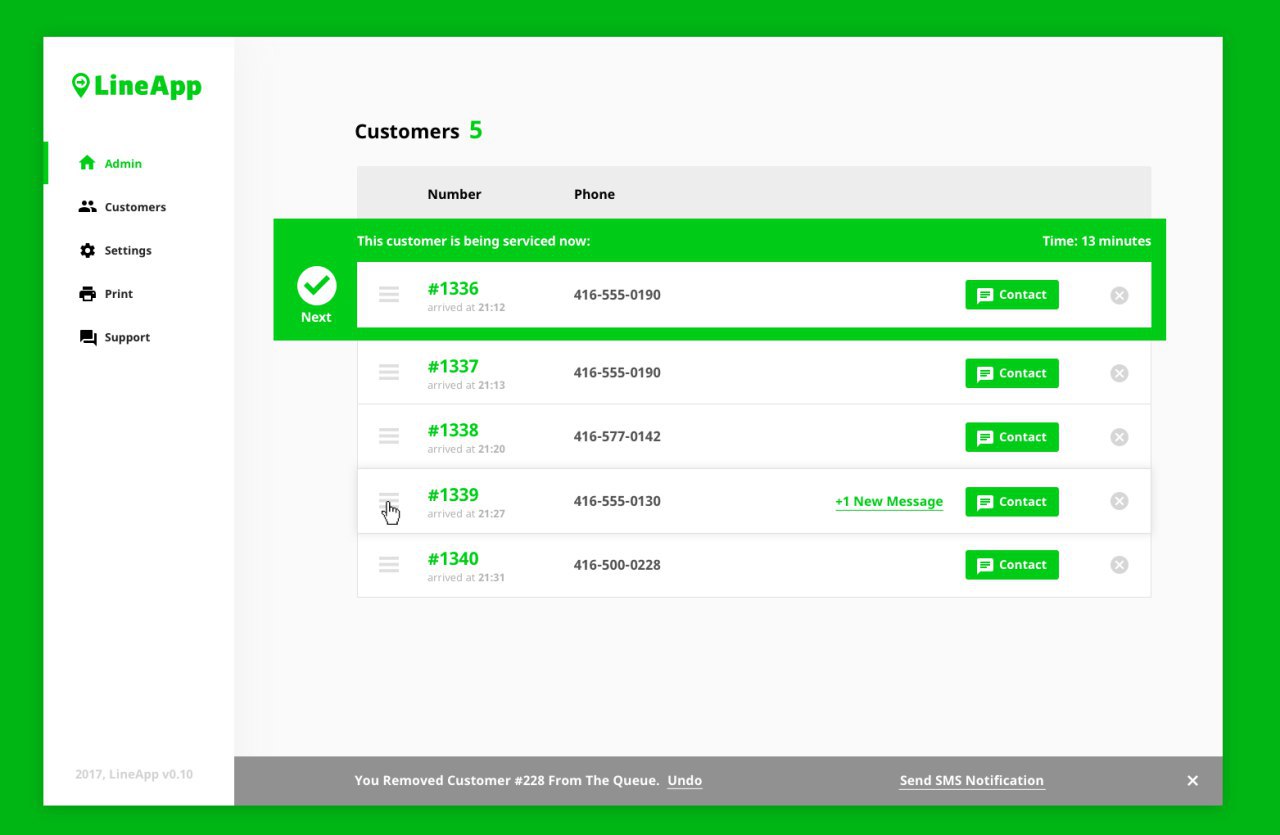
Task: Open Settings from sidebar
Action: [x=115, y=250]
